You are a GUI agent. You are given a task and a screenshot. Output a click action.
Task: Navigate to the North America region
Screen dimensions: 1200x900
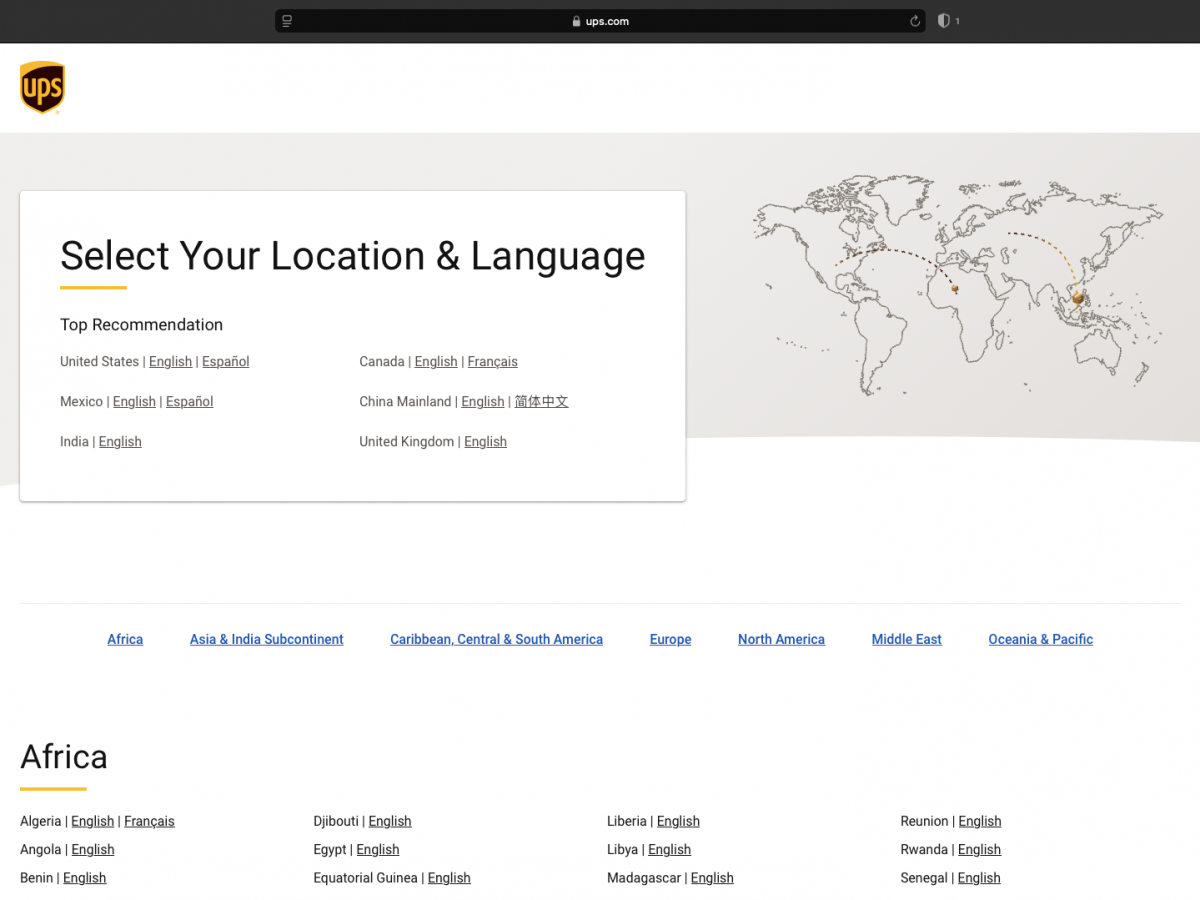781,639
